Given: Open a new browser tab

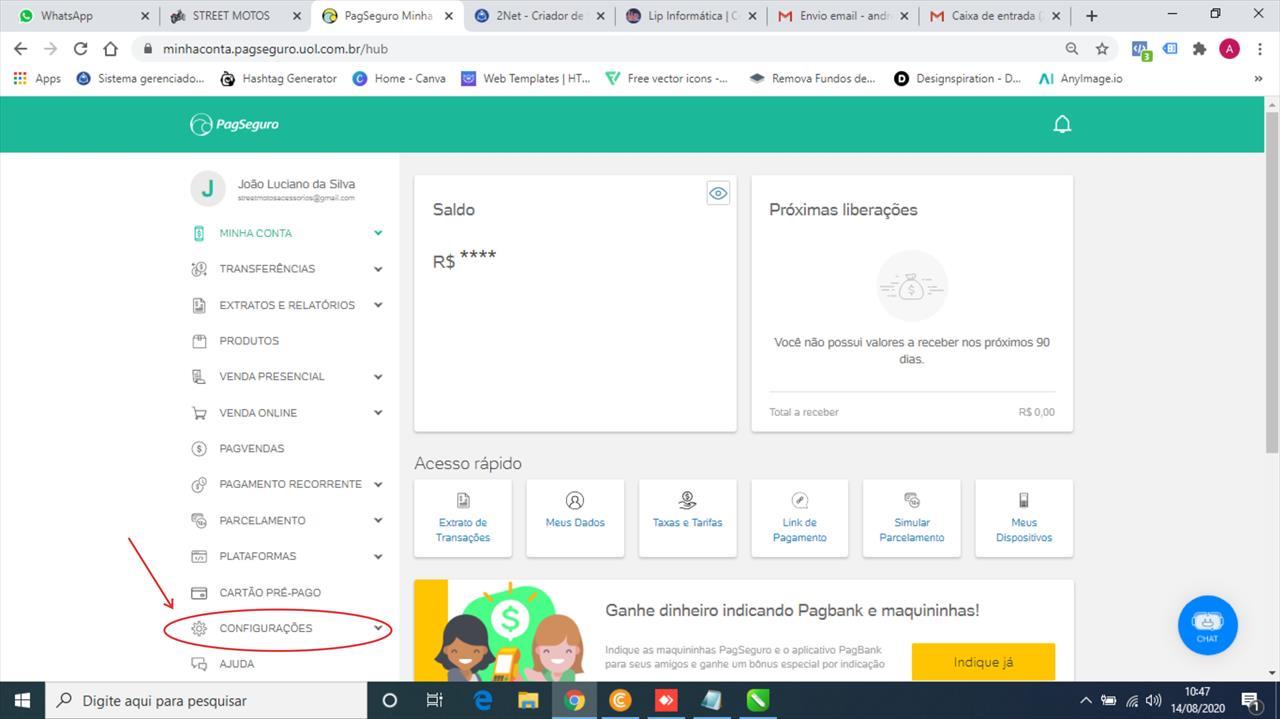Looking at the screenshot, I should tap(1091, 16).
